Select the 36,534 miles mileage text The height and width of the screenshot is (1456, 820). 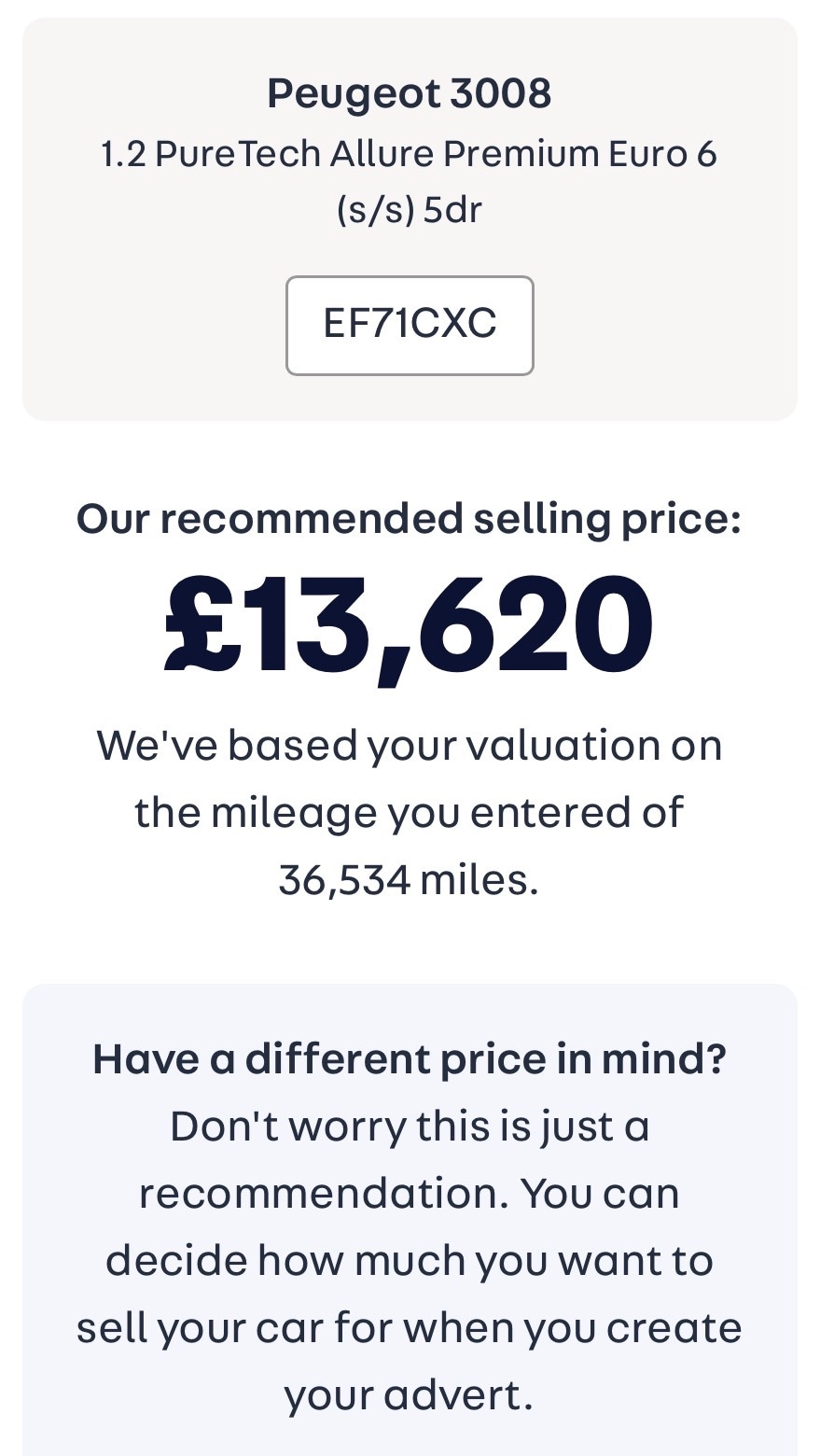coord(410,879)
